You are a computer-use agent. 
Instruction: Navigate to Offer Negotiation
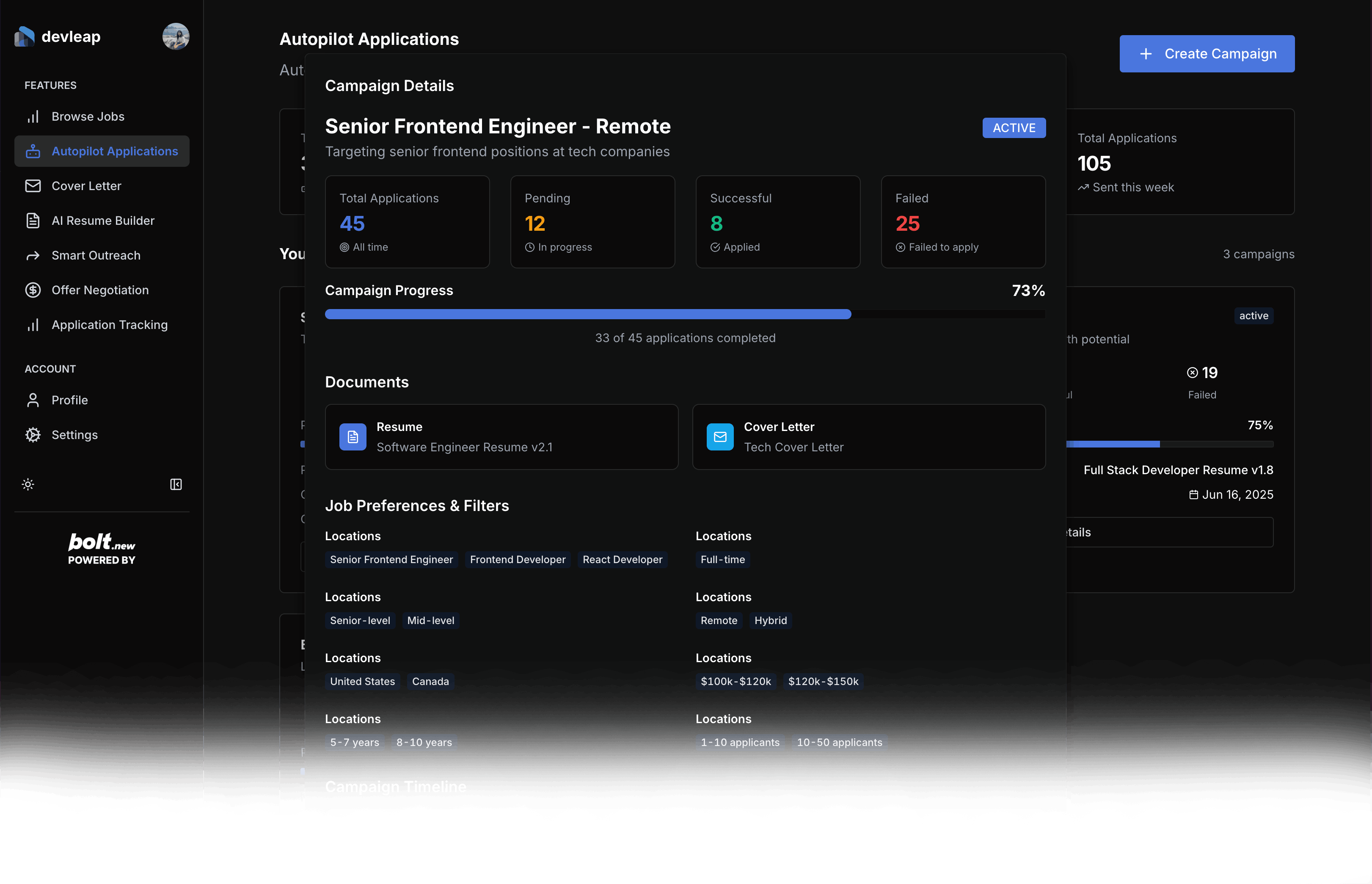tap(102, 290)
